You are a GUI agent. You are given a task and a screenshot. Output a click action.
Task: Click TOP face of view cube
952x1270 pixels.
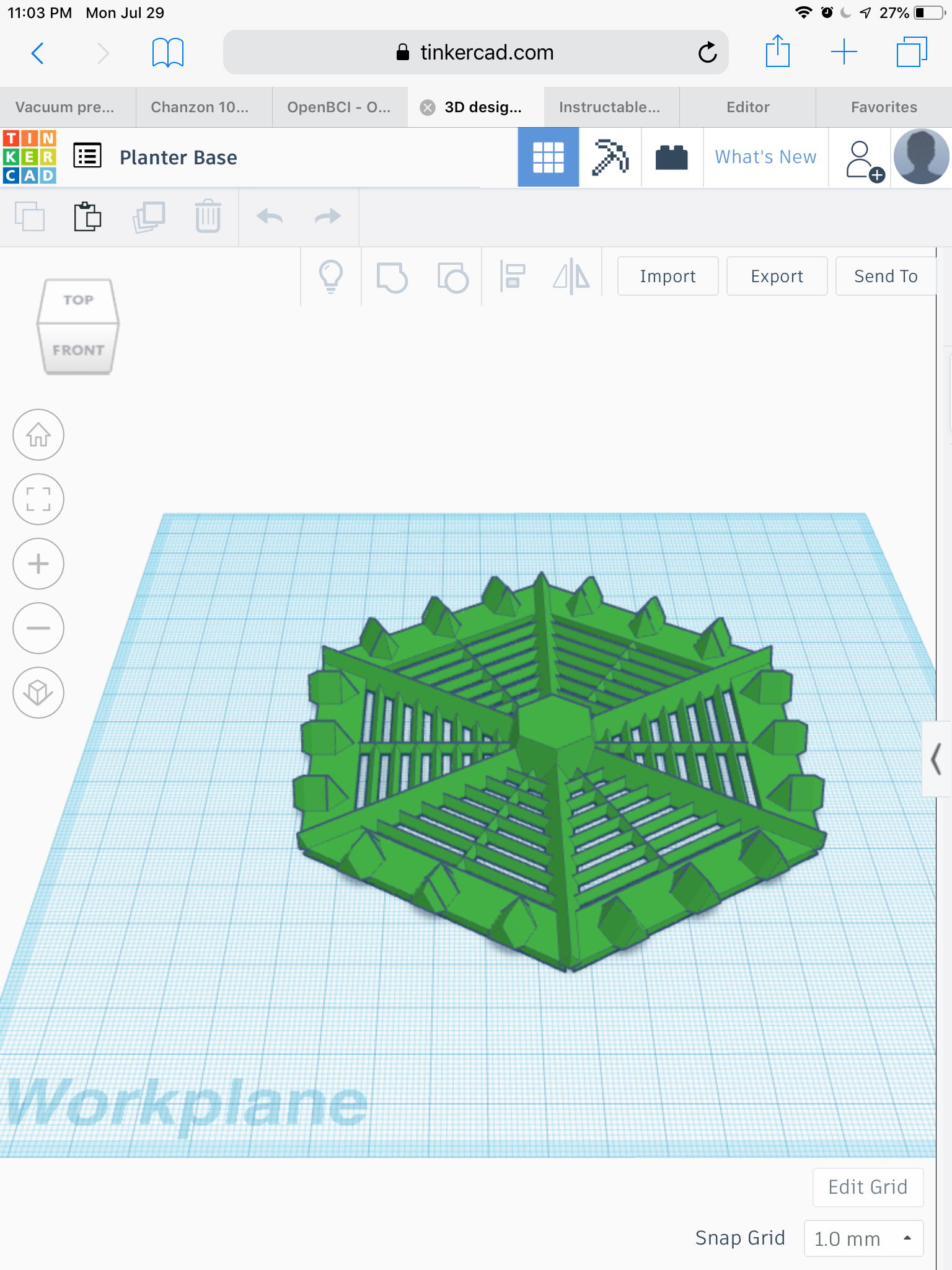tap(78, 300)
